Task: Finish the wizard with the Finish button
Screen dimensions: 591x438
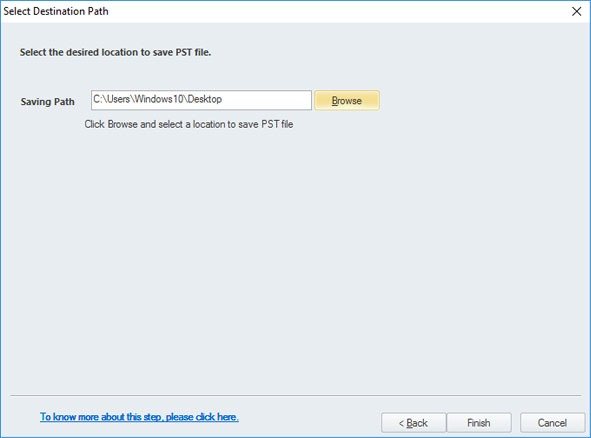Action: point(479,423)
